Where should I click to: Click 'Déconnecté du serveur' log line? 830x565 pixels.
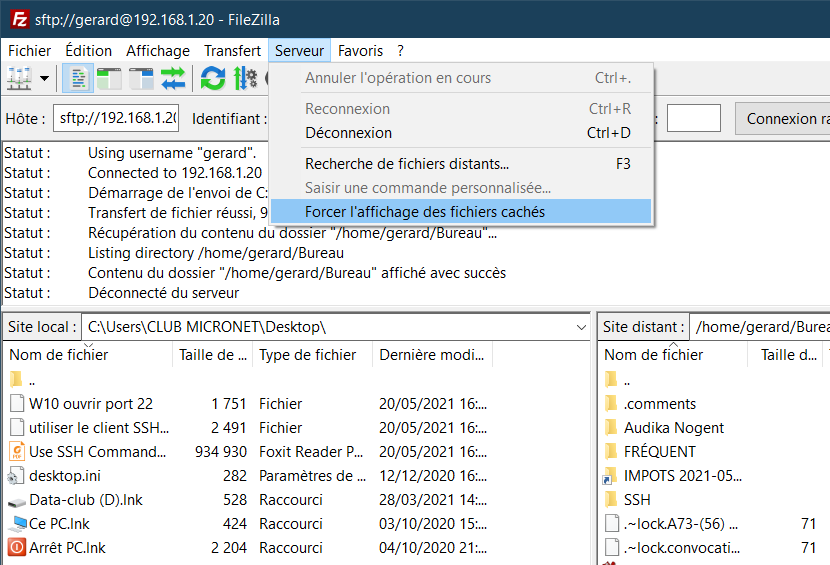(164, 293)
